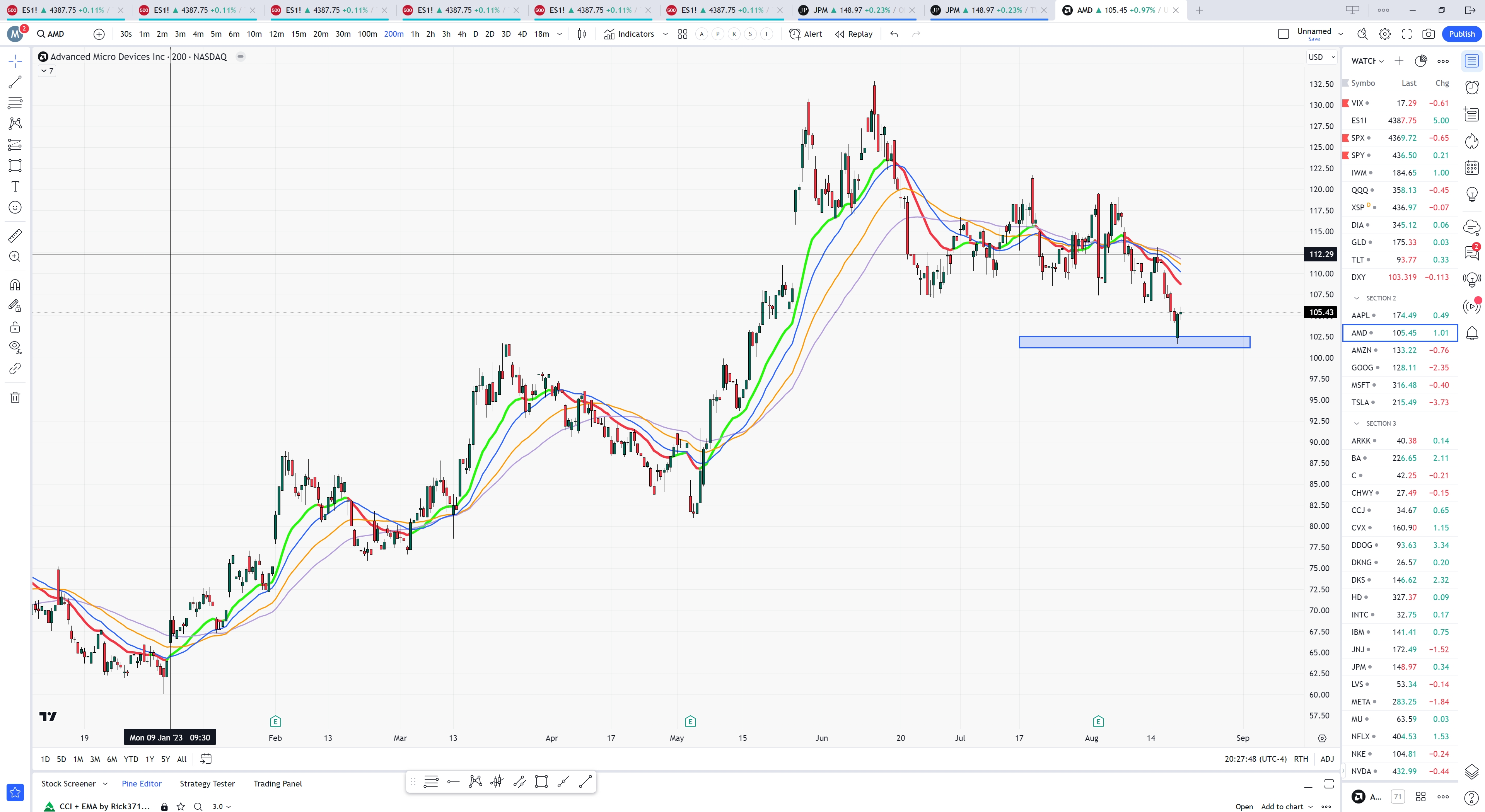This screenshot has width=1485, height=812.
Task: Click the layout setup checkbox square
Action: 1283,34
